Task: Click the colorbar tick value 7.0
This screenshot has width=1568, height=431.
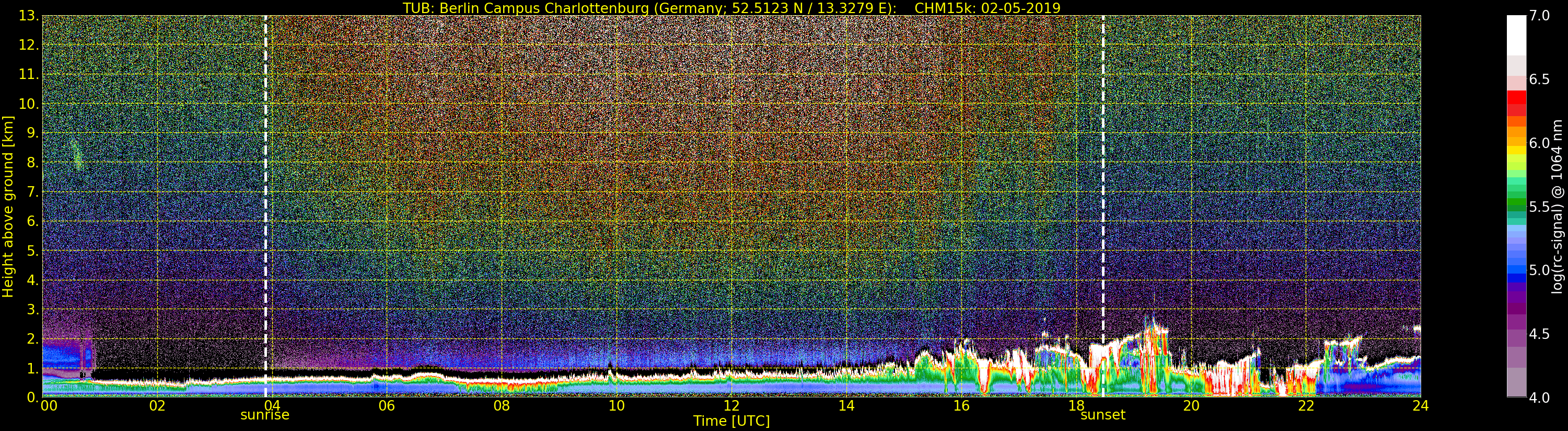Action: click(x=1539, y=16)
